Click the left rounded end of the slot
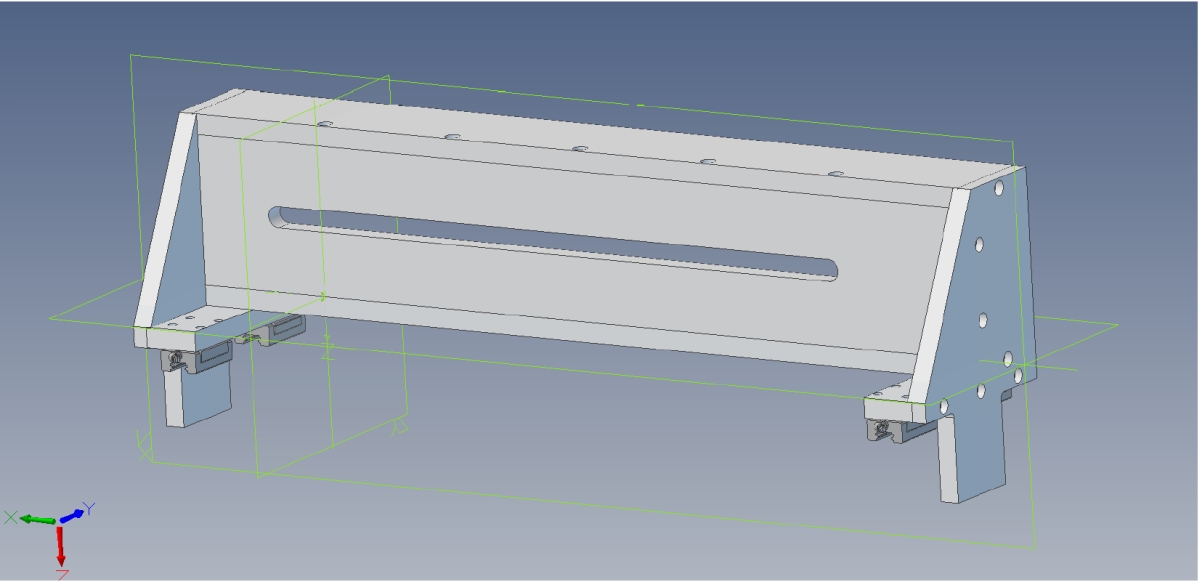Viewport: 1200px width, 582px height. tap(279, 215)
